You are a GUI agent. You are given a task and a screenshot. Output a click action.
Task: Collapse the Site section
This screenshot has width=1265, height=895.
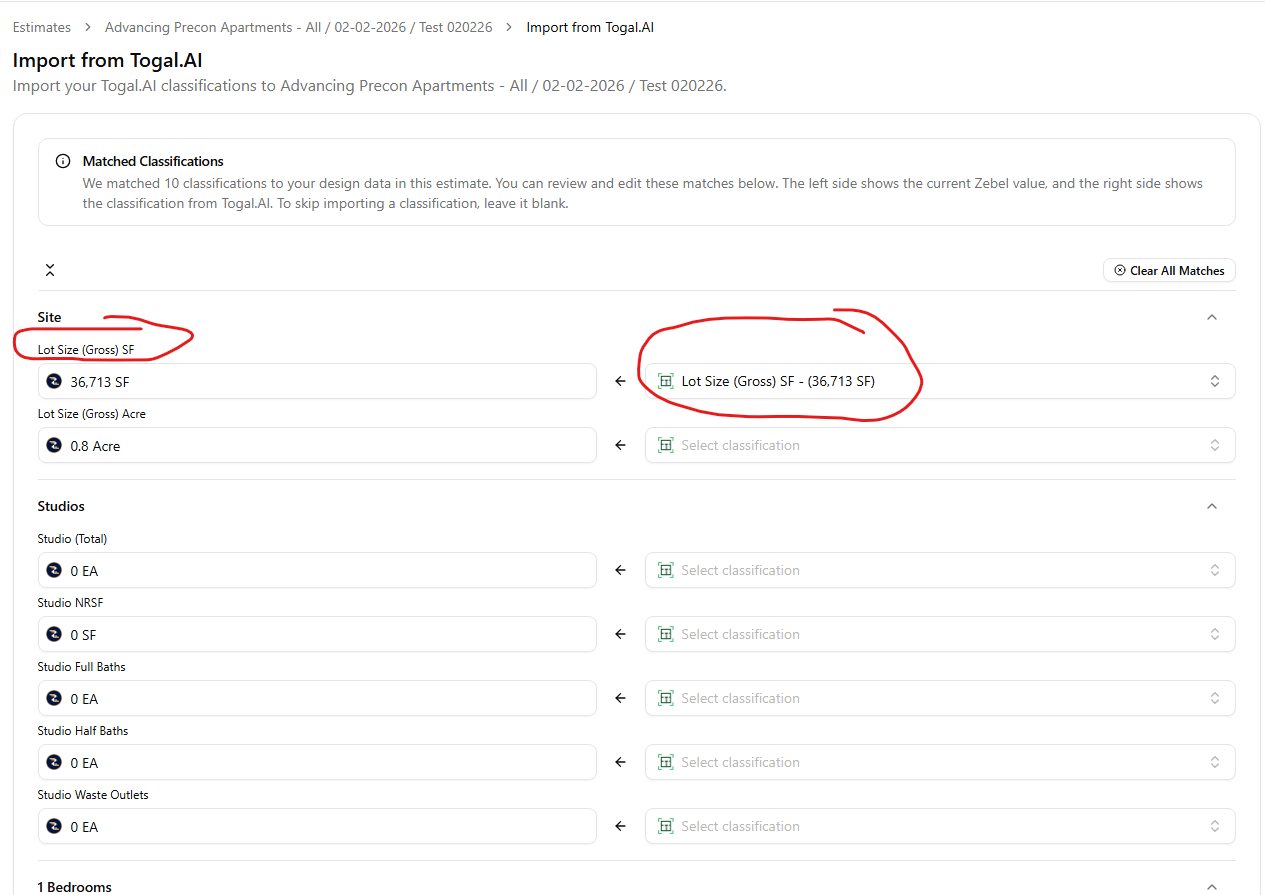point(1211,317)
